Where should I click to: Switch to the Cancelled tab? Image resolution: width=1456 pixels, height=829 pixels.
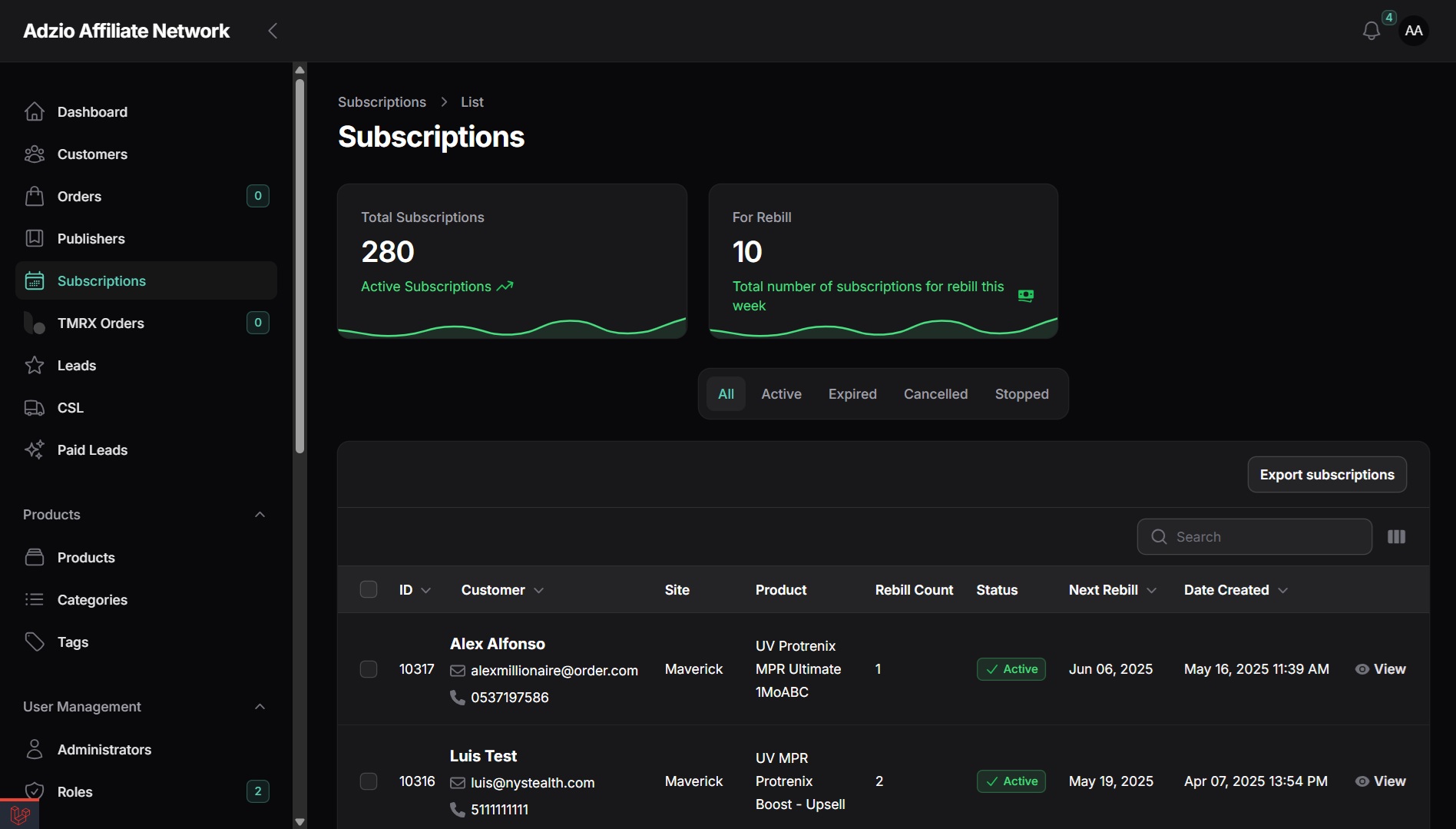coord(935,393)
